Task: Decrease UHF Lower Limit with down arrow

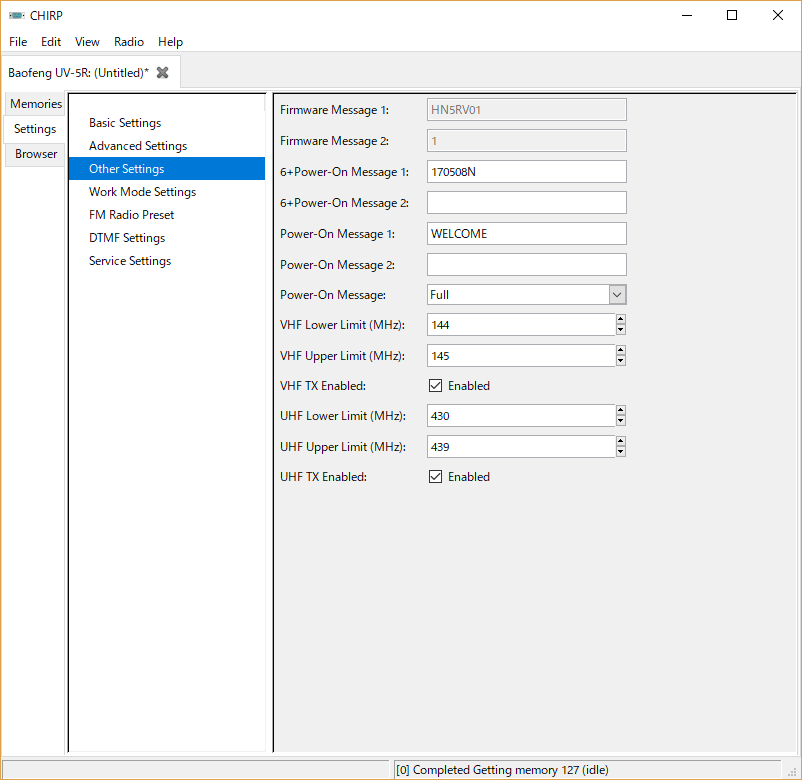Action: (x=620, y=421)
